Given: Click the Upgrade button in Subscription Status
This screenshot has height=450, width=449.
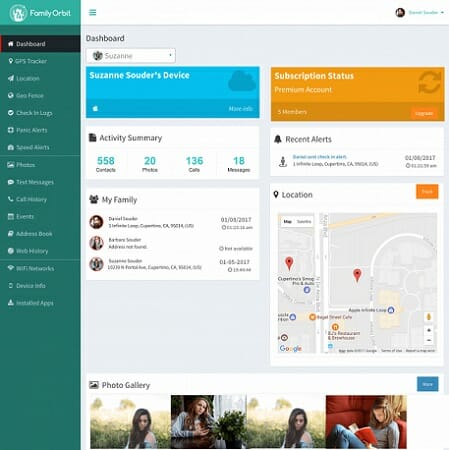Looking at the screenshot, I should tap(424, 113).
